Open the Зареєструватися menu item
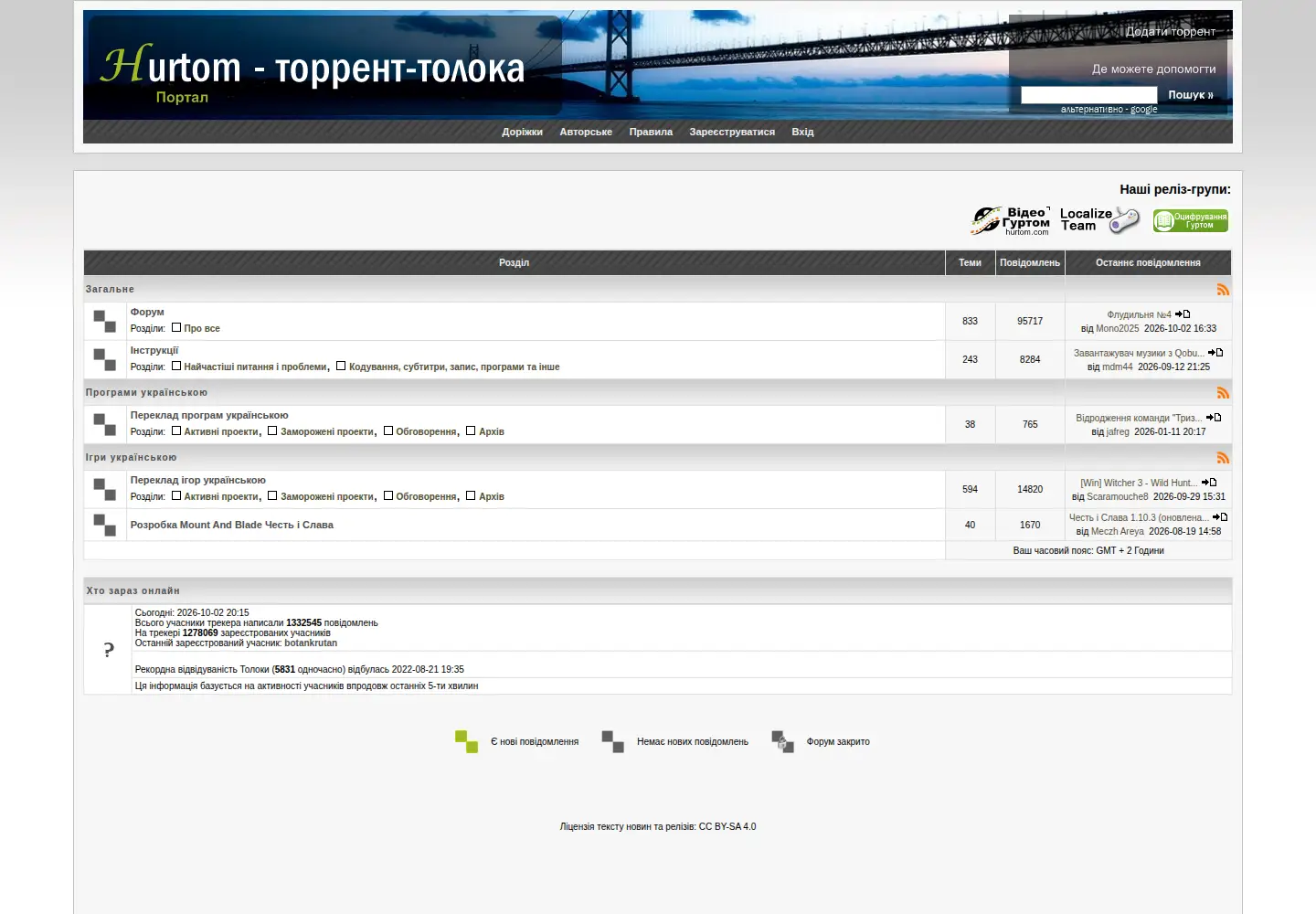Screen dimensions: 1316x914 [732, 133]
